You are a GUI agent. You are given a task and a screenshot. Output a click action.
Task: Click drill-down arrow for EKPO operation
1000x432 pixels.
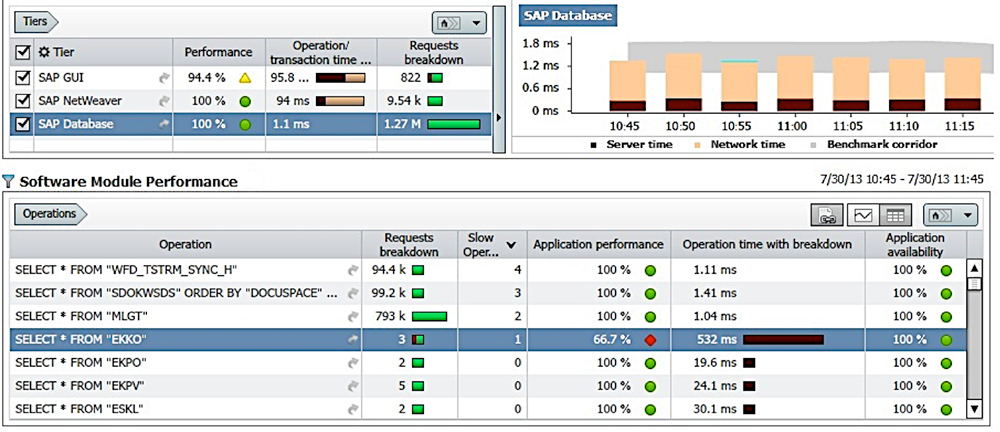coord(351,362)
